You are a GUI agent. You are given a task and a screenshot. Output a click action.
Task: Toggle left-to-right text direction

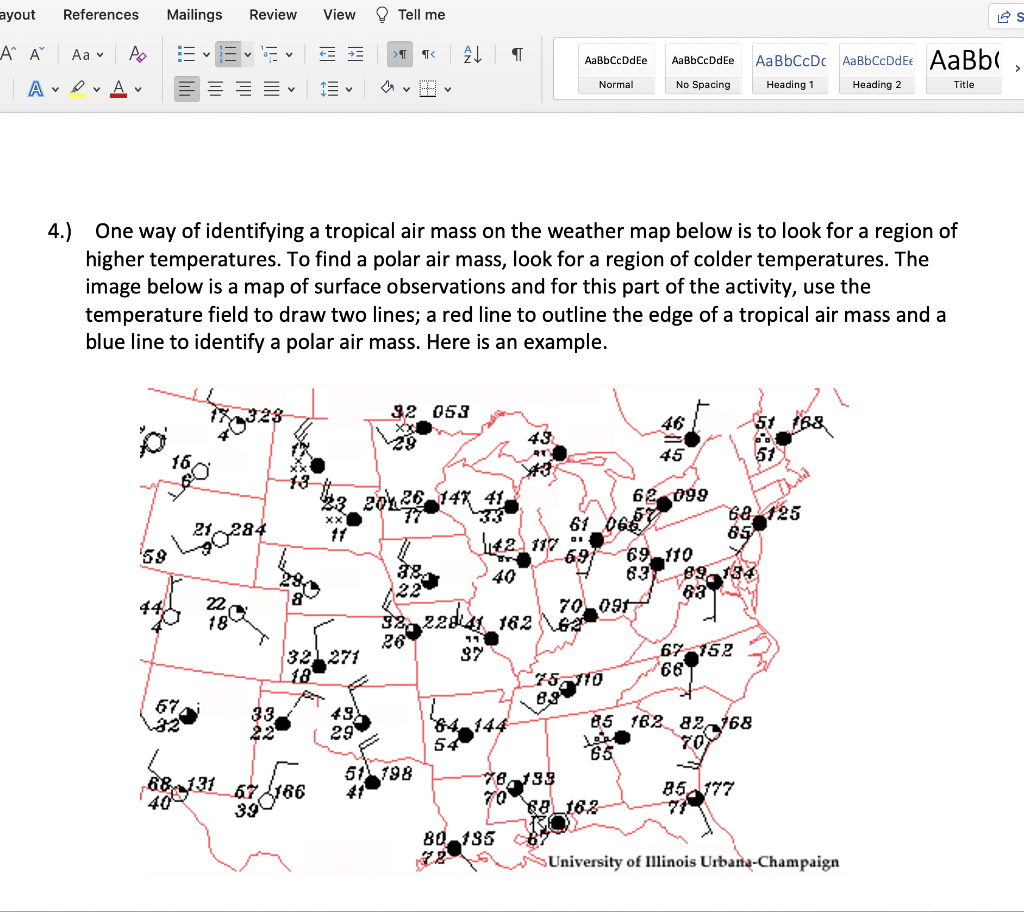click(400, 54)
